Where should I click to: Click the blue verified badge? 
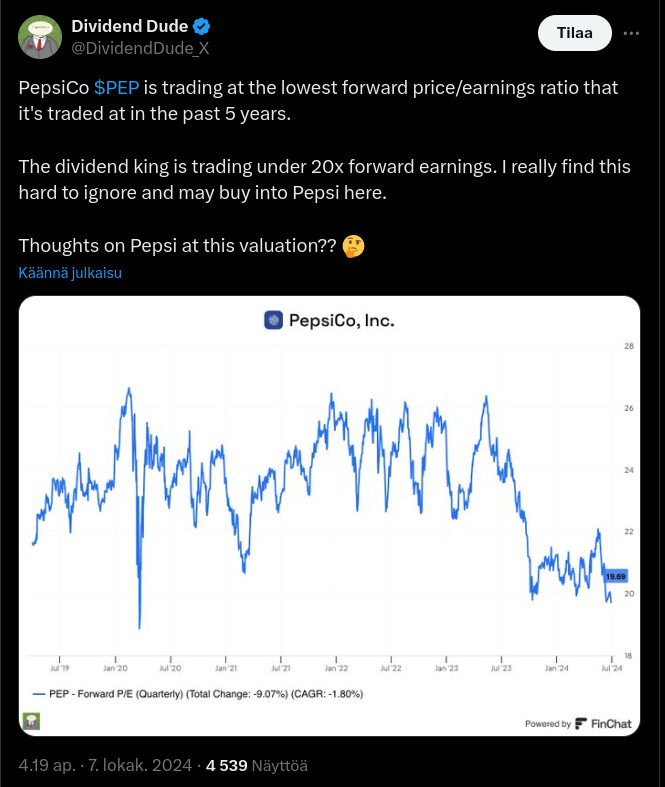[x=201, y=26]
